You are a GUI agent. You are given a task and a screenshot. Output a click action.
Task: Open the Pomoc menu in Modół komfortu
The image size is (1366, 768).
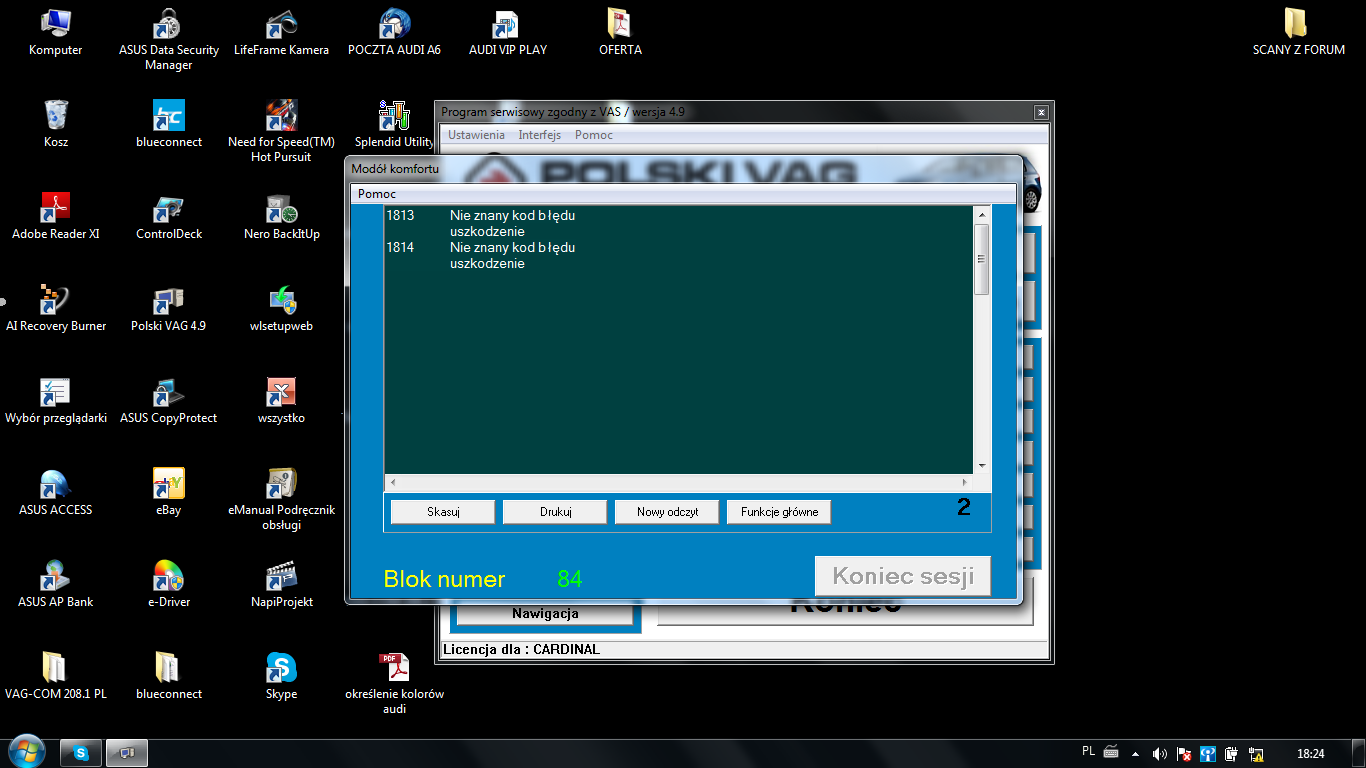click(x=377, y=193)
